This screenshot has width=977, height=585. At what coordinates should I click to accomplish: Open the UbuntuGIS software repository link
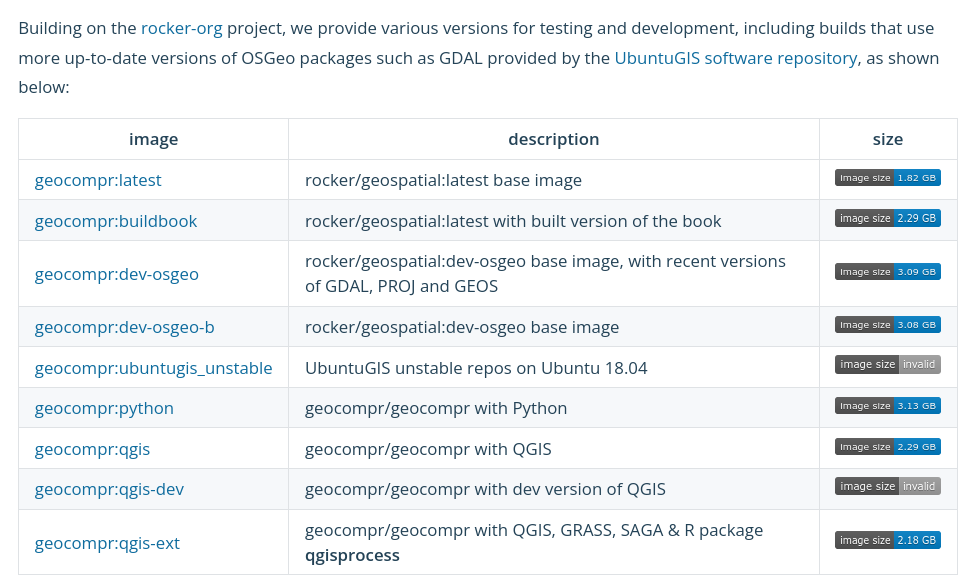[x=735, y=58]
